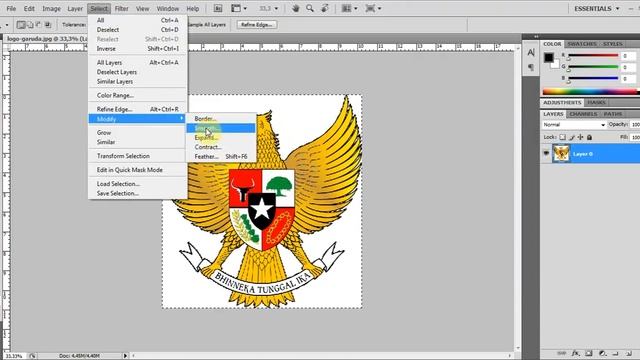
Task: Open the Image menu
Action: tap(51, 8)
